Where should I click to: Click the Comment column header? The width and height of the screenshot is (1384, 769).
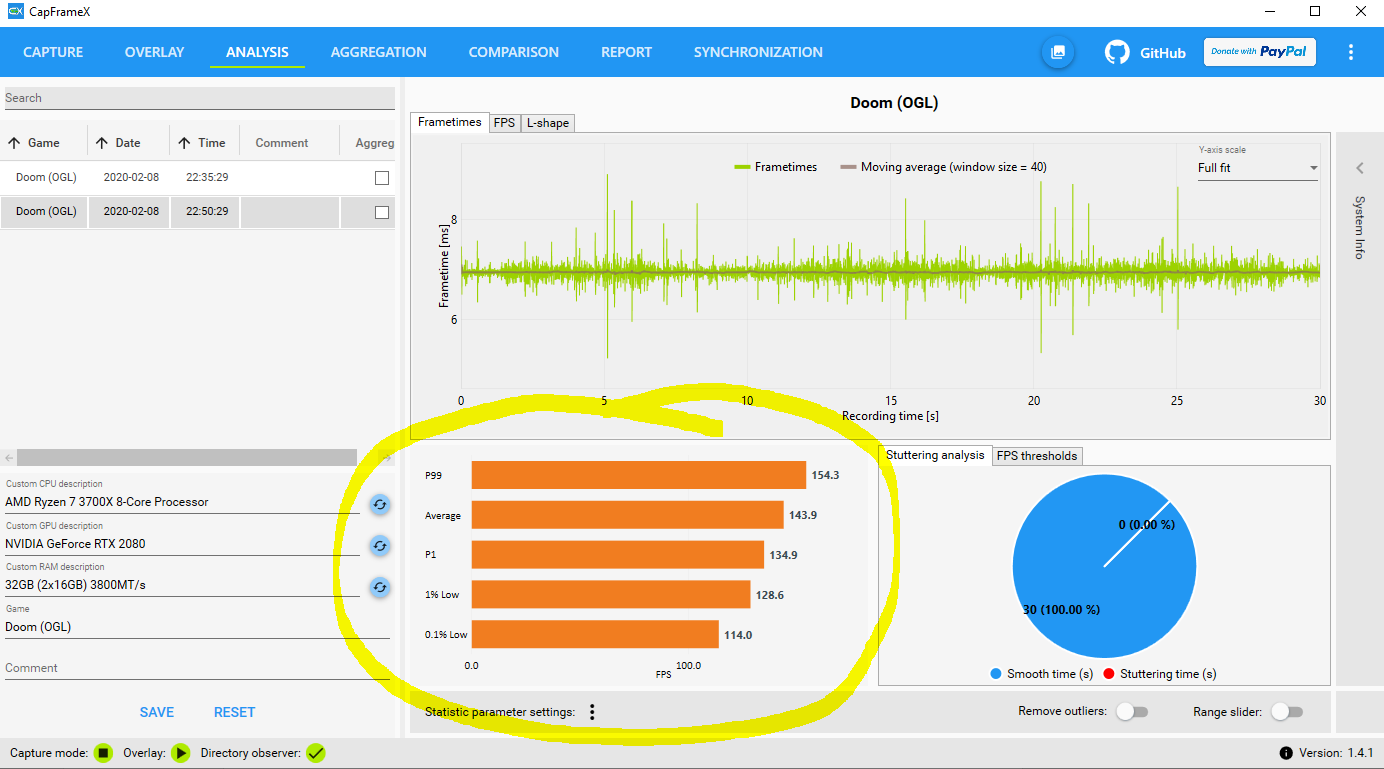coord(282,143)
